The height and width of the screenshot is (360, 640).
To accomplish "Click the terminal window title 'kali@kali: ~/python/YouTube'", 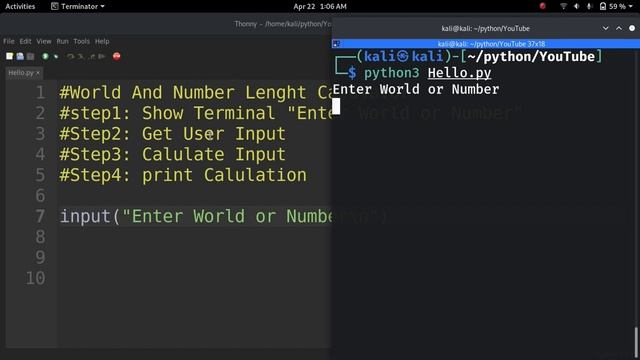I will pyautogui.click(x=485, y=29).
